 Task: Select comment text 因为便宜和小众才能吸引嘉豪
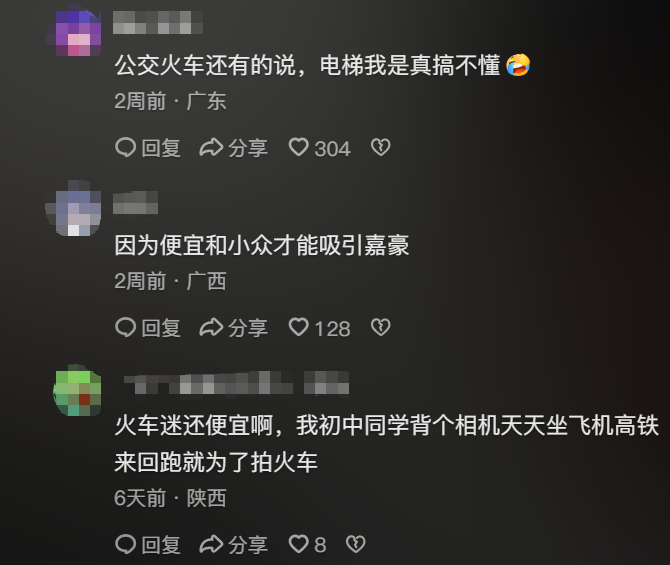pos(262,245)
